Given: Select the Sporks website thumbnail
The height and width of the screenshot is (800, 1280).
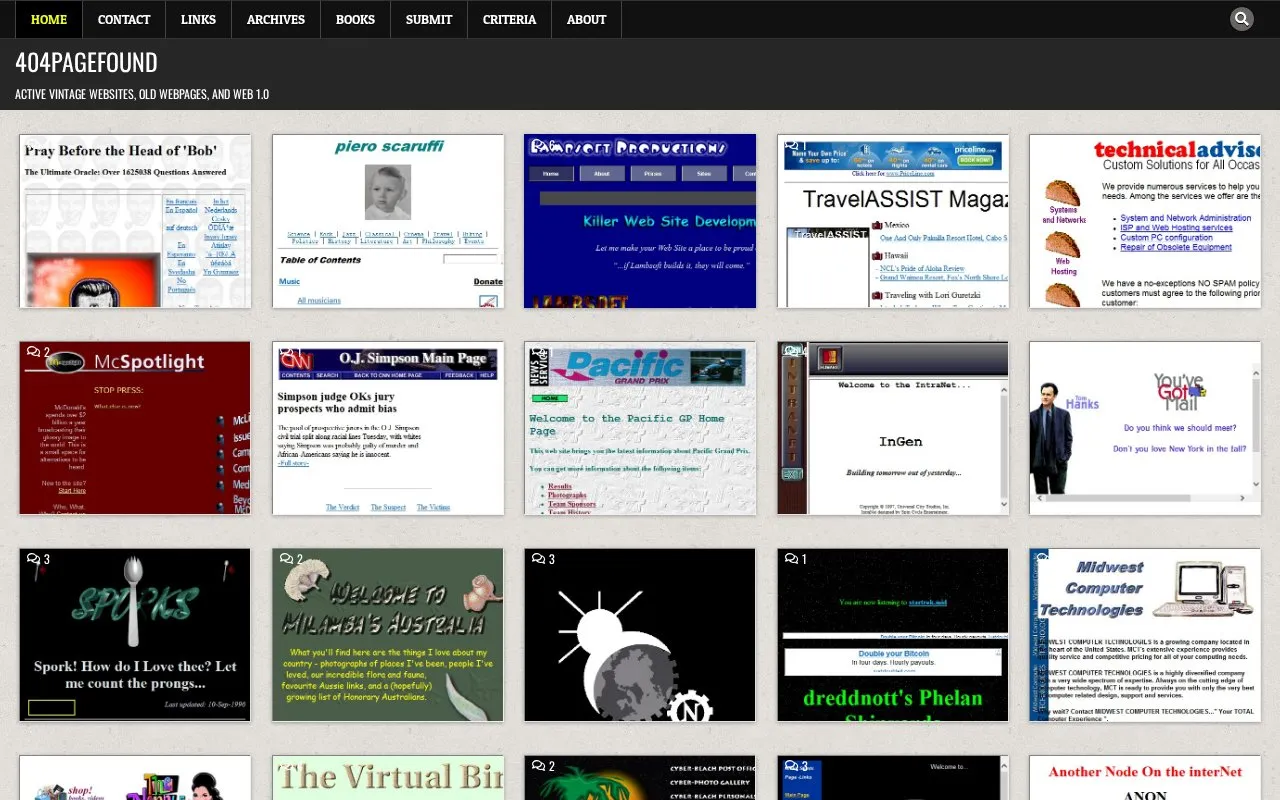Looking at the screenshot, I should pos(135,635).
